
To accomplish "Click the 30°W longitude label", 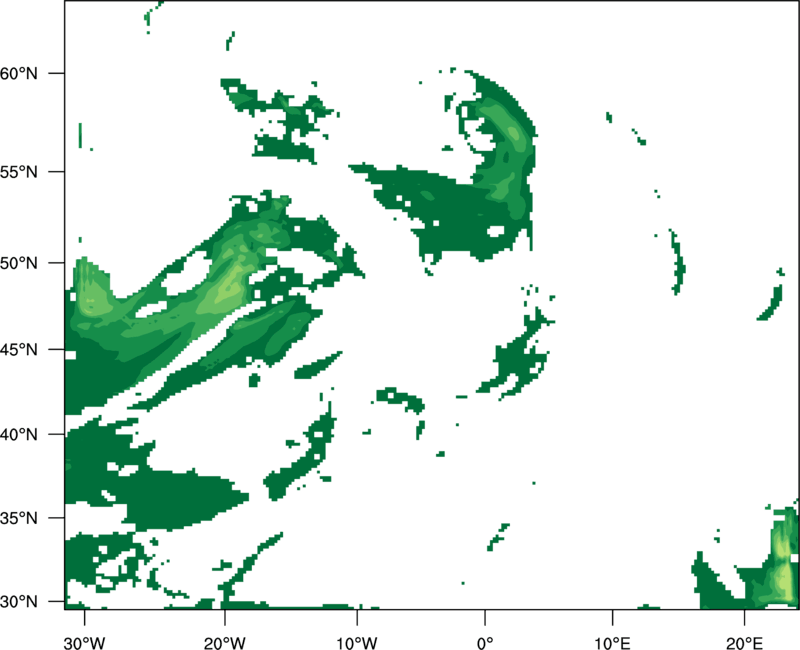I will click(x=85, y=643).
